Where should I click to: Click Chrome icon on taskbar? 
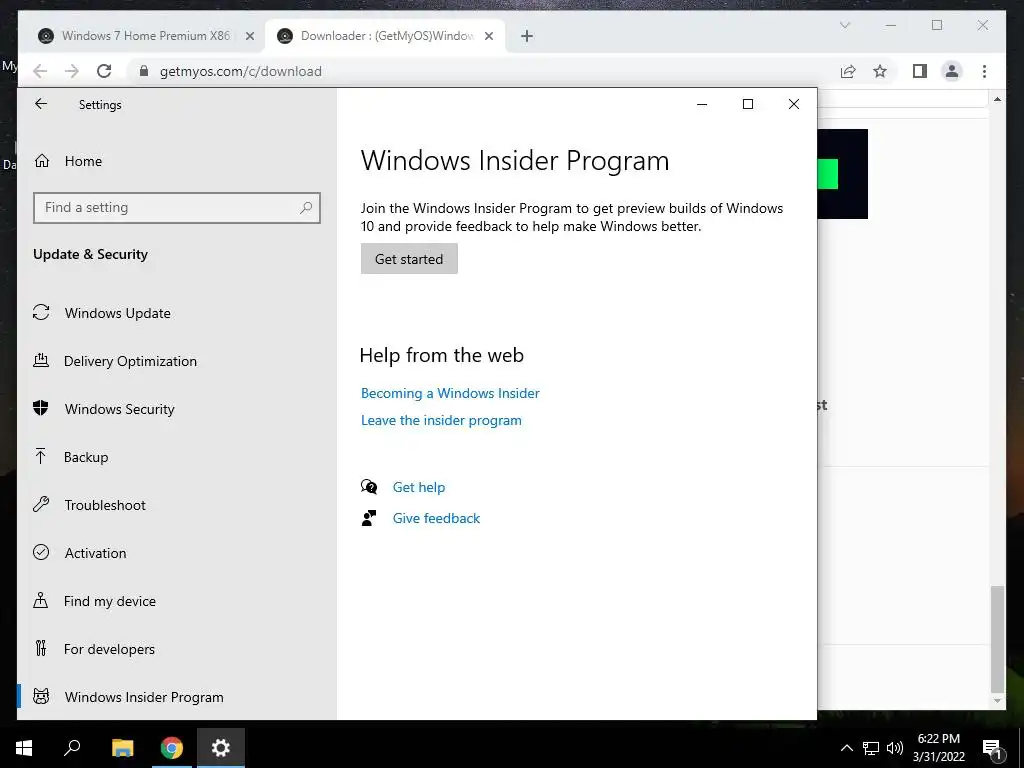point(172,748)
